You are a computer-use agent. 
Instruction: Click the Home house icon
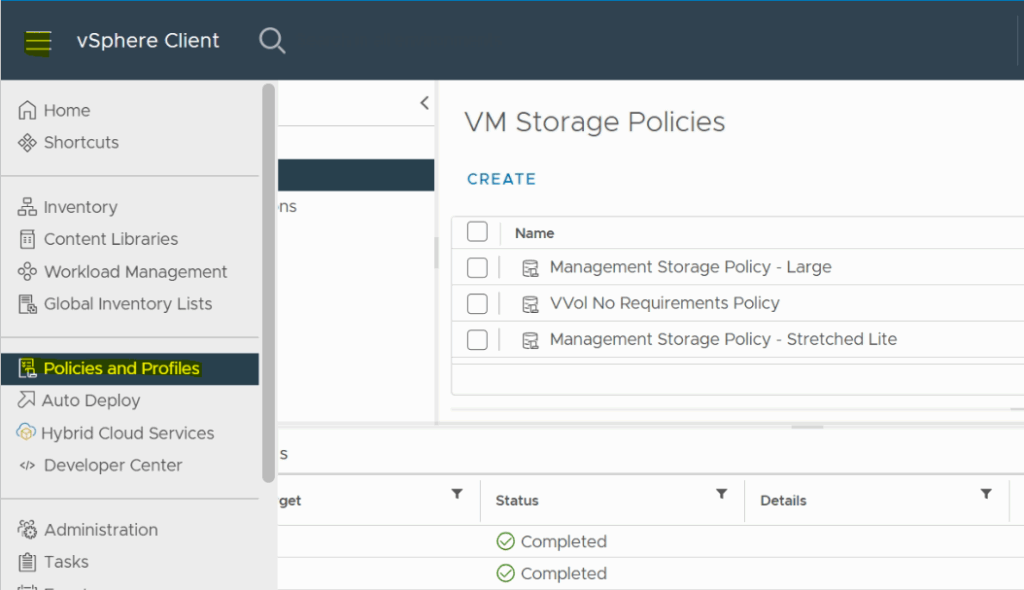pyautogui.click(x=27, y=110)
